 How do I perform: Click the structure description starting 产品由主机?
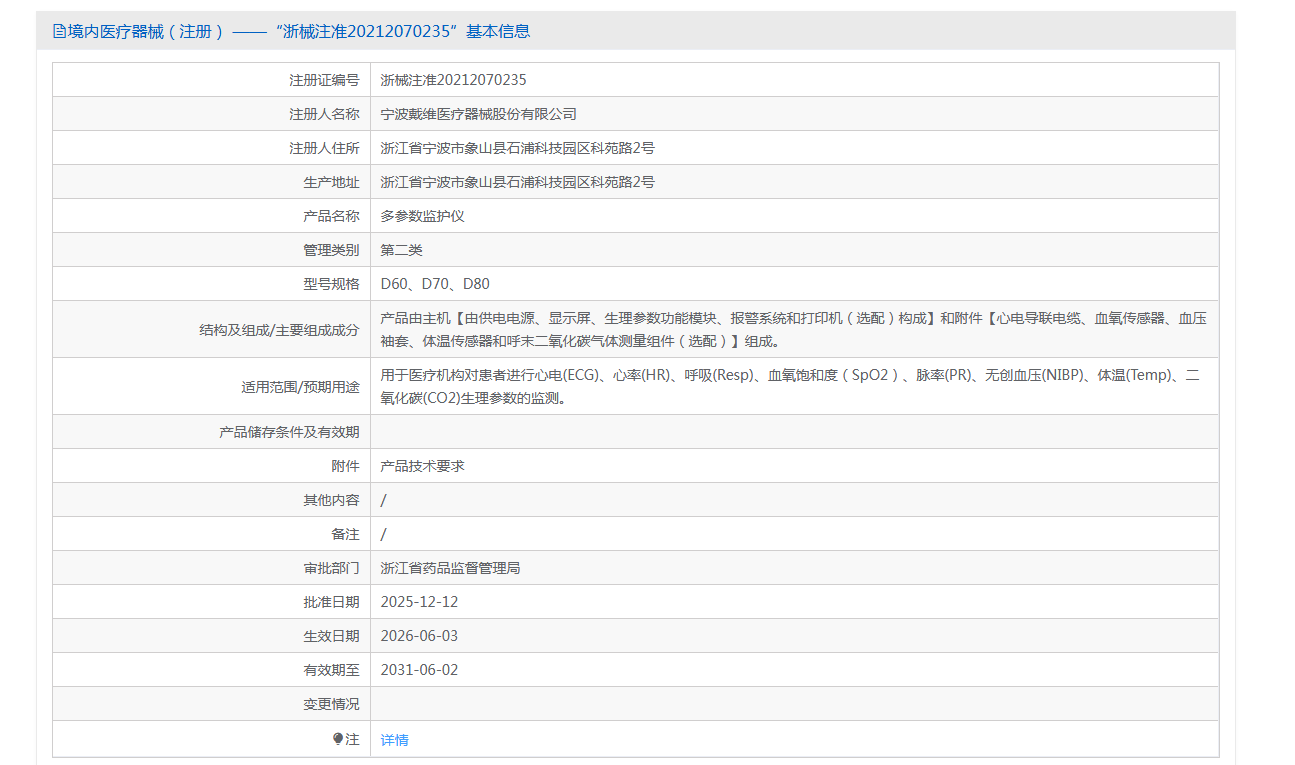point(794,329)
